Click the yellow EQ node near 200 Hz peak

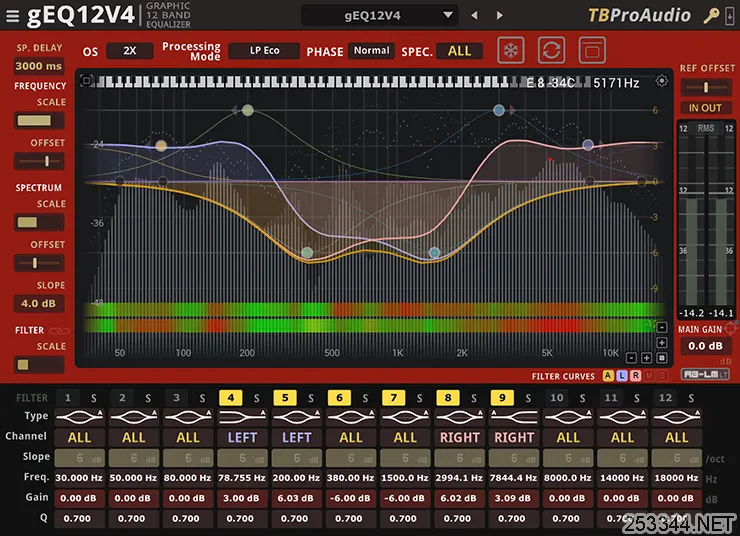(x=248, y=110)
